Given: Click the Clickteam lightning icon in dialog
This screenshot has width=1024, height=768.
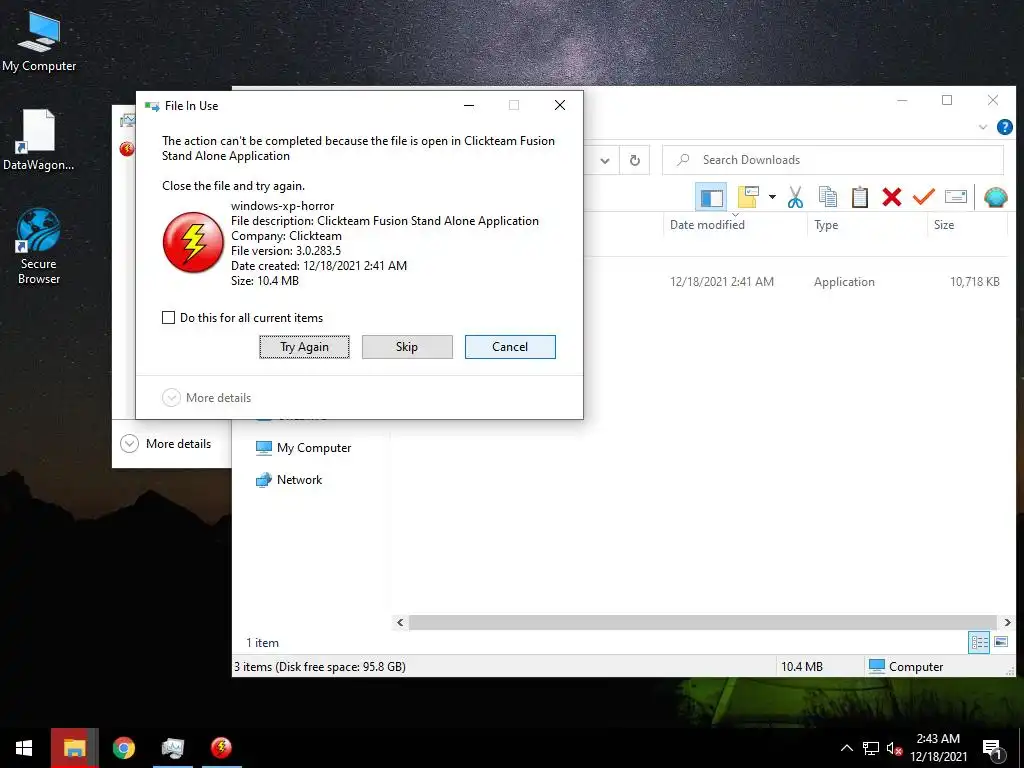Looking at the screenshot, I should click(193, 242).
